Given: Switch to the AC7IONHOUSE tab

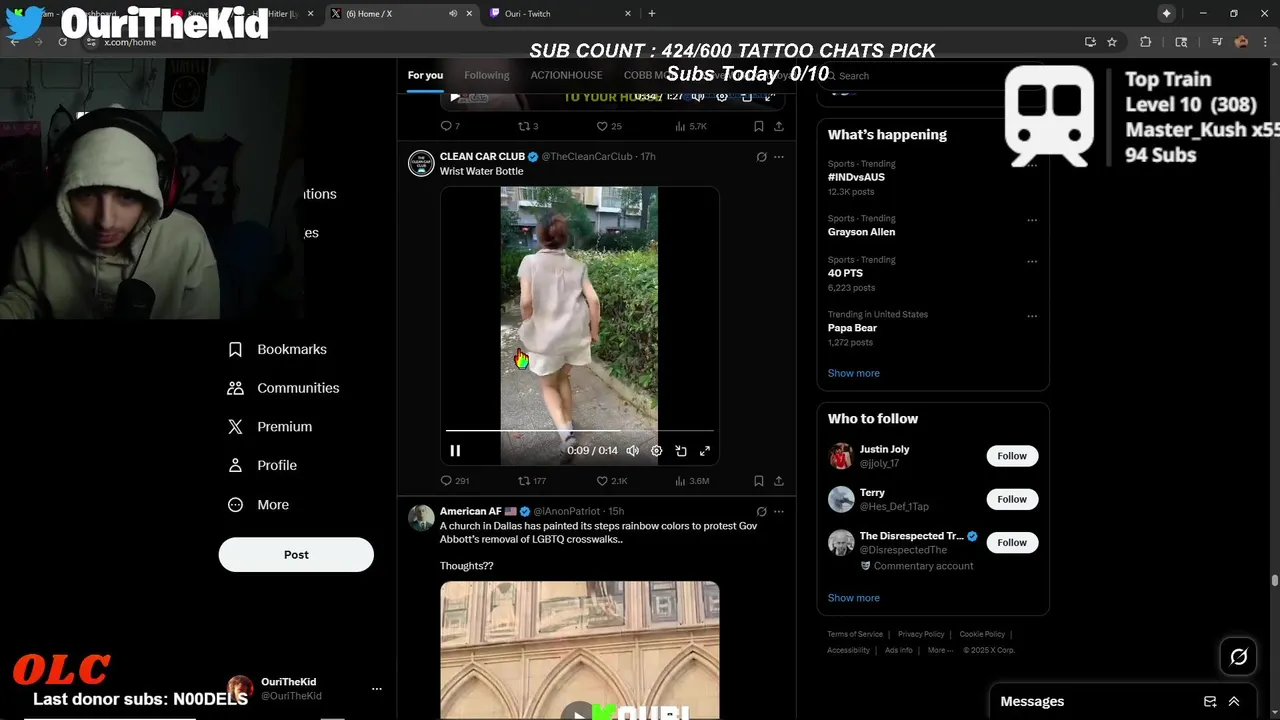Looking at the screenshot, I should (566, 75).
